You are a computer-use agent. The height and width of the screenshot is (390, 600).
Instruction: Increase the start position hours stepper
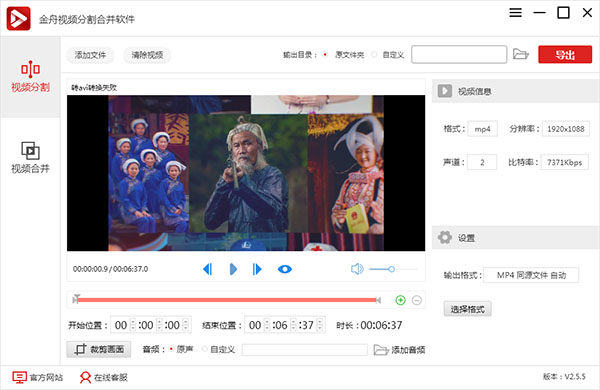133,321
